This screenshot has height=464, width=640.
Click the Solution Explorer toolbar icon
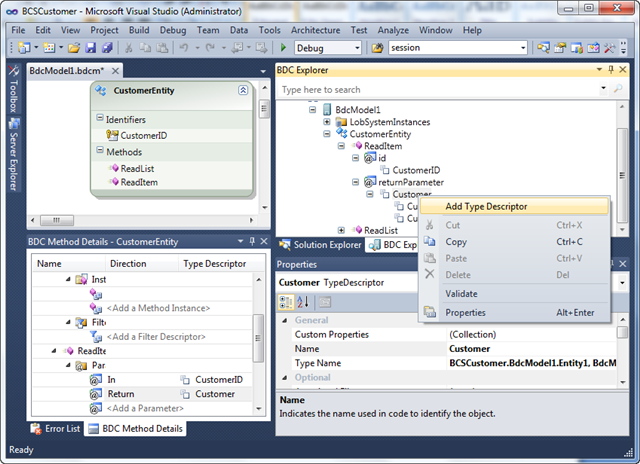543,48
